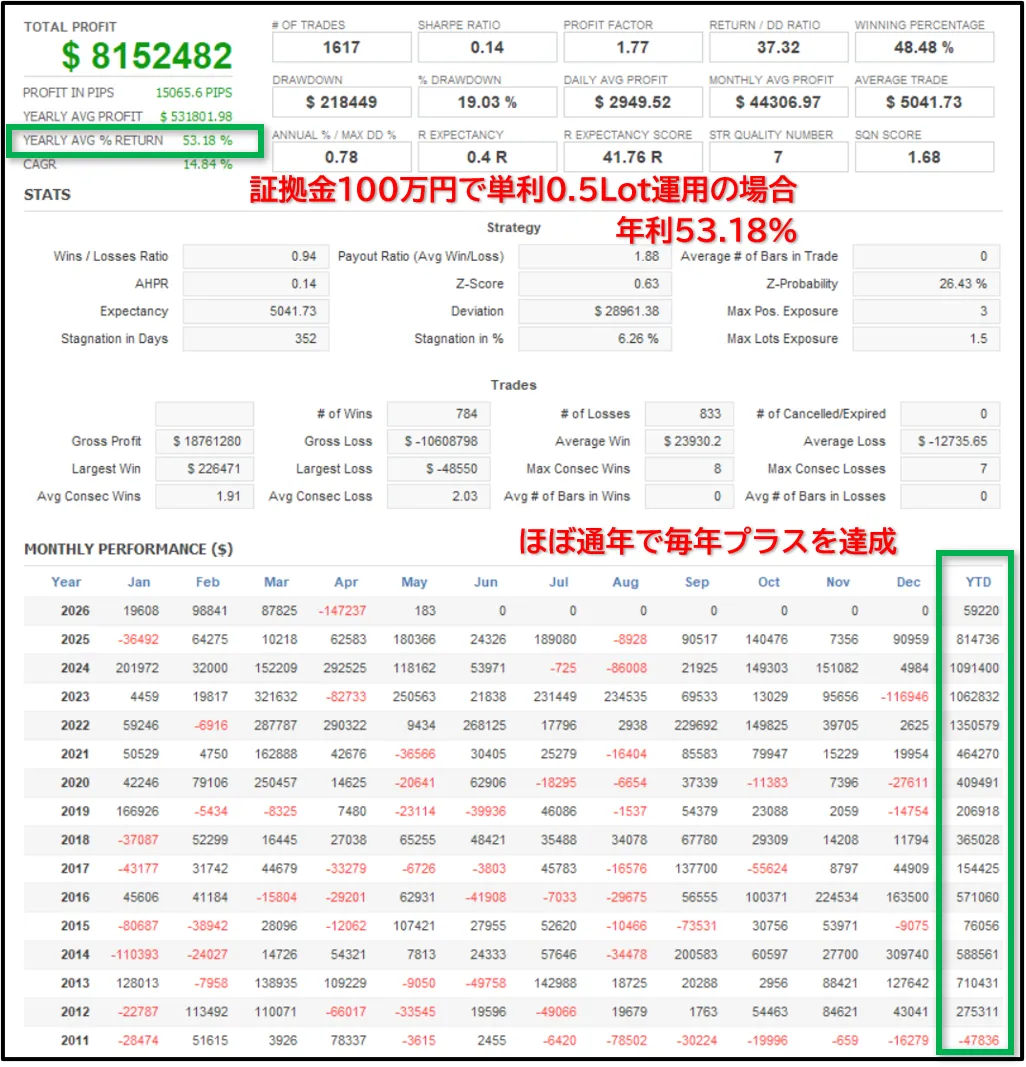The image size is (1026, 1067).
Task: Select the 2024 YTD total 1091400
Action: pos(974,668)
